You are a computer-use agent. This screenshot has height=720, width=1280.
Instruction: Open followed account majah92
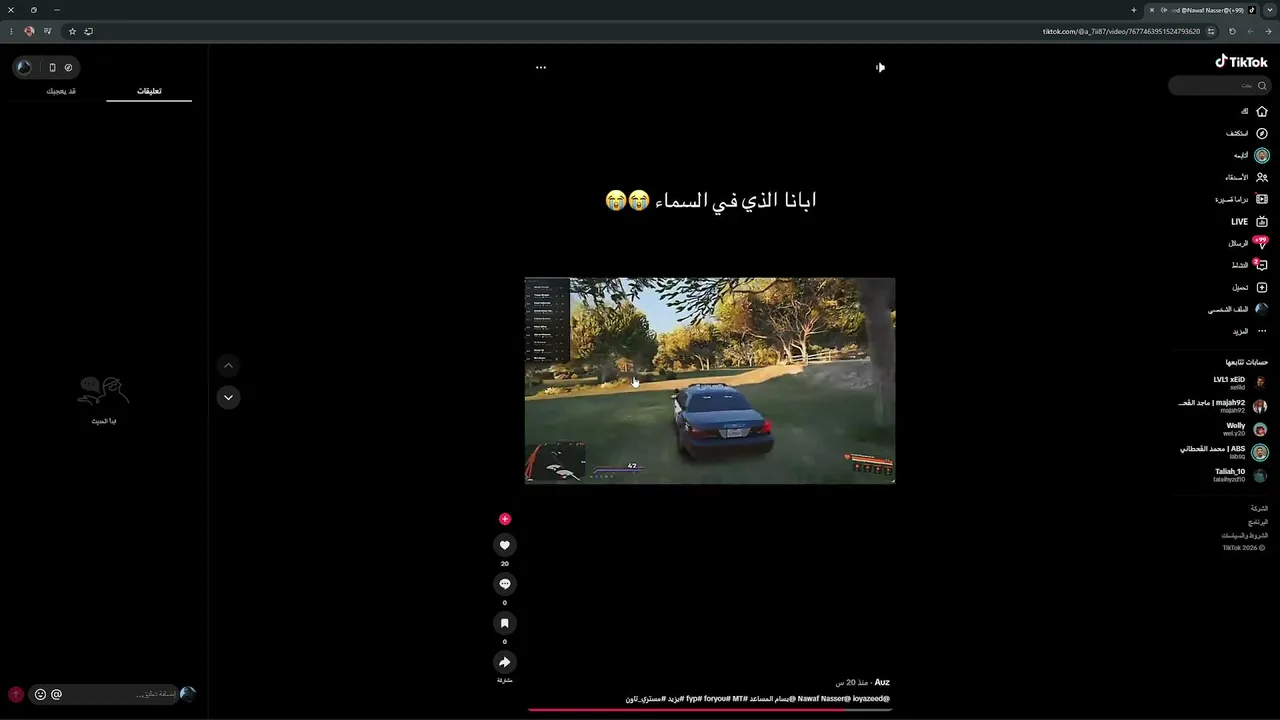click(x=1224, y=406)
